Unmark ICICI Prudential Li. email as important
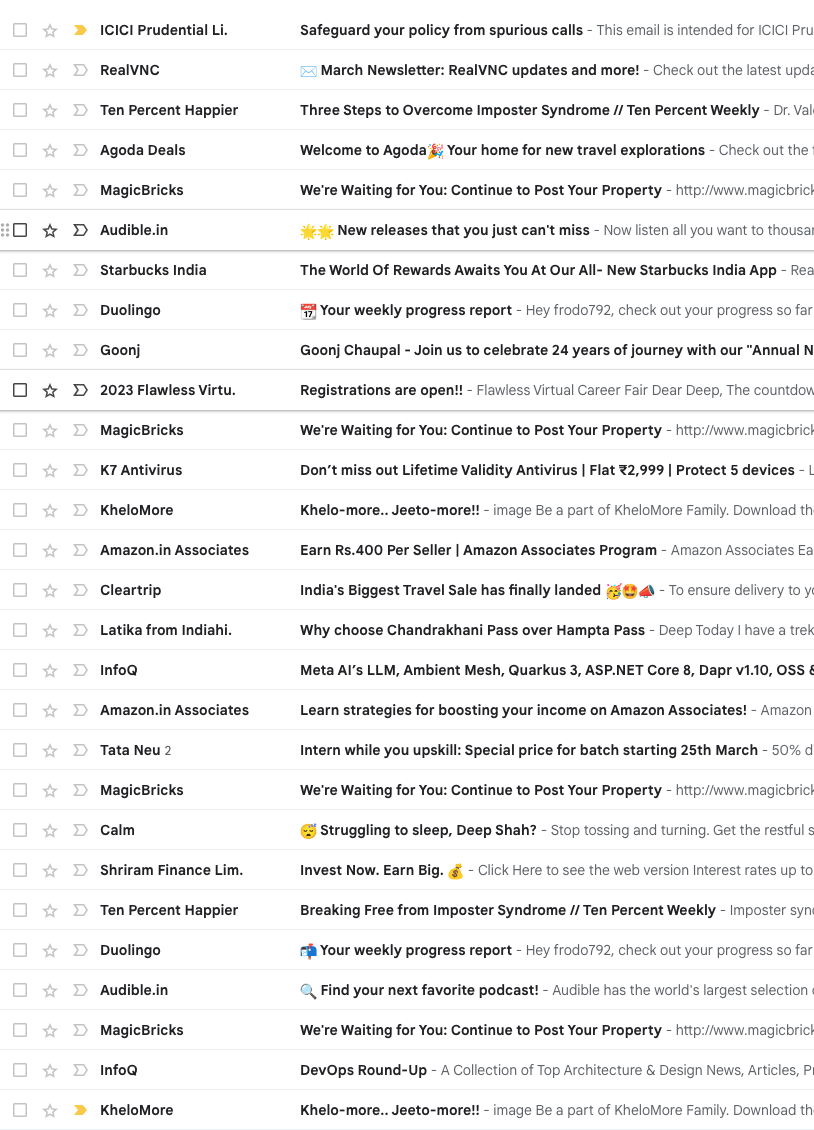Viewport: 814px width, 1130px height. pyautogui.click(x=81, y=30)
